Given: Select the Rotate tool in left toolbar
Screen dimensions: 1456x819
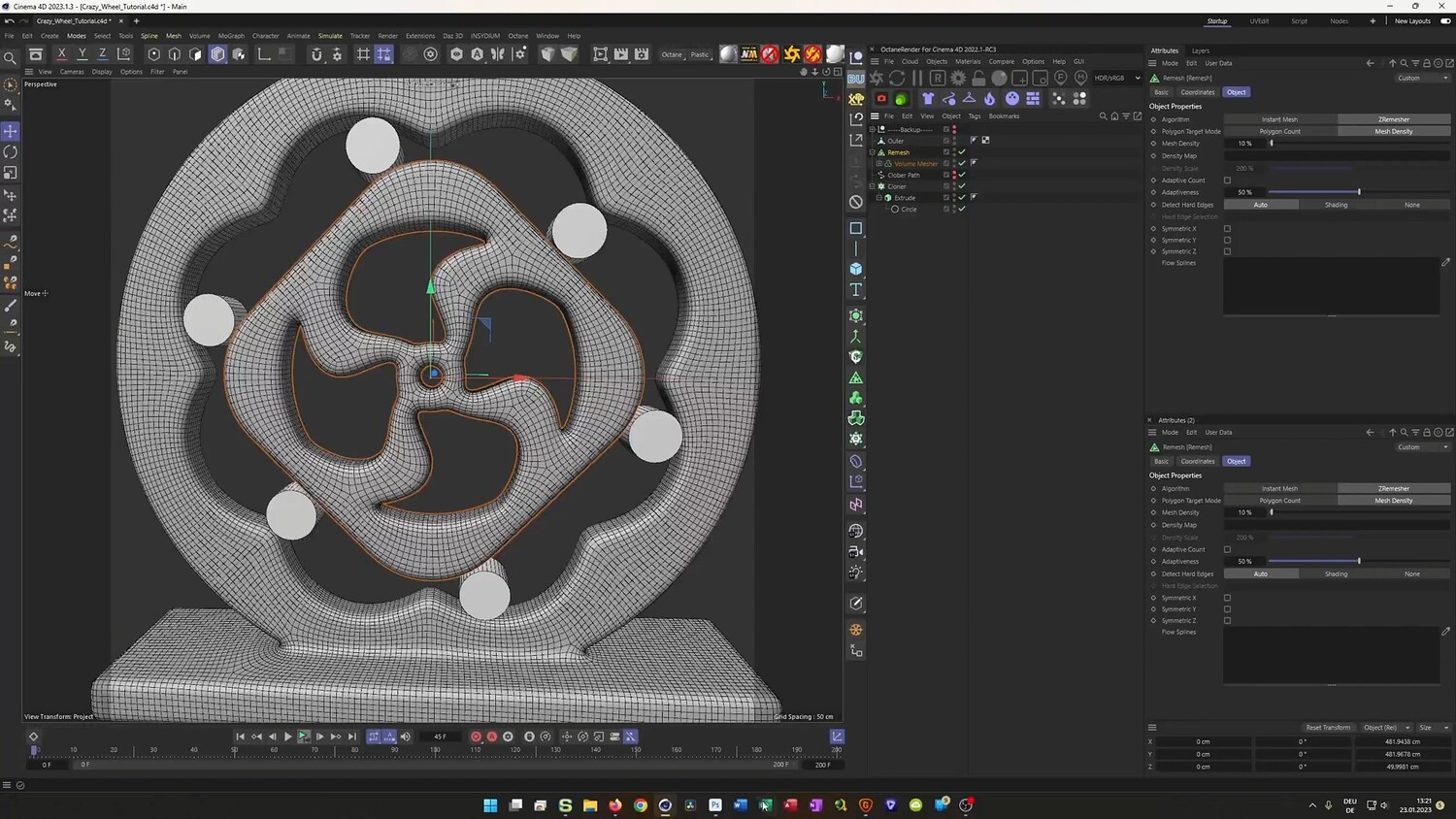Looking at the screenshot, I should click(x=11, y=152).
